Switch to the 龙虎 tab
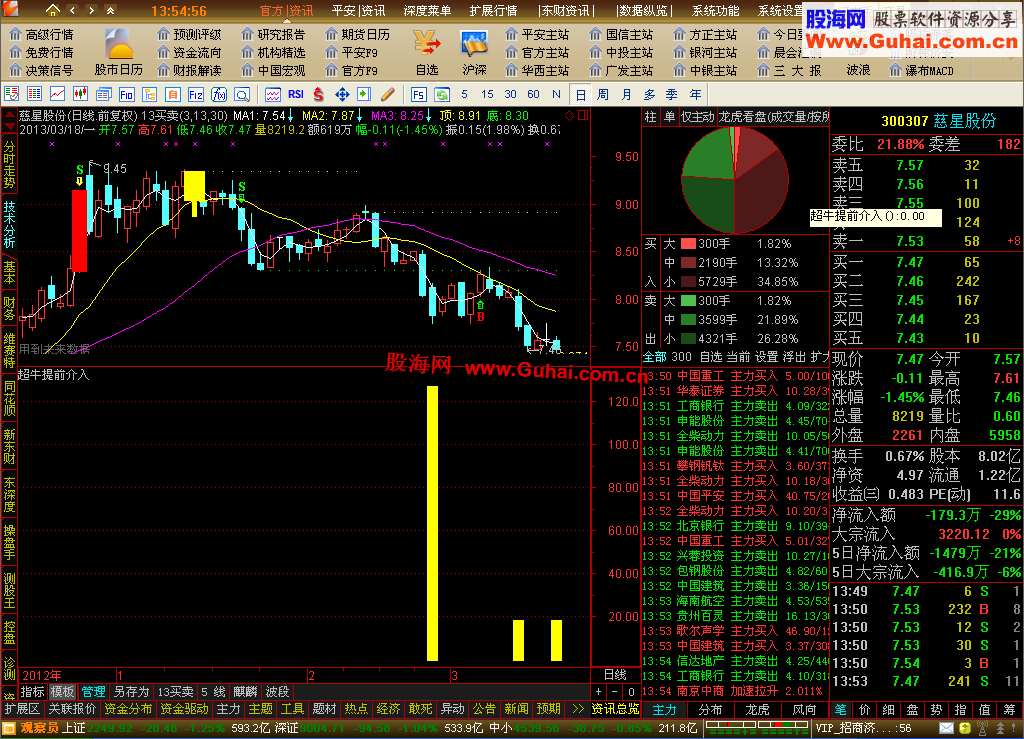This screenshot has width=1024, height=739. (758, 710)
